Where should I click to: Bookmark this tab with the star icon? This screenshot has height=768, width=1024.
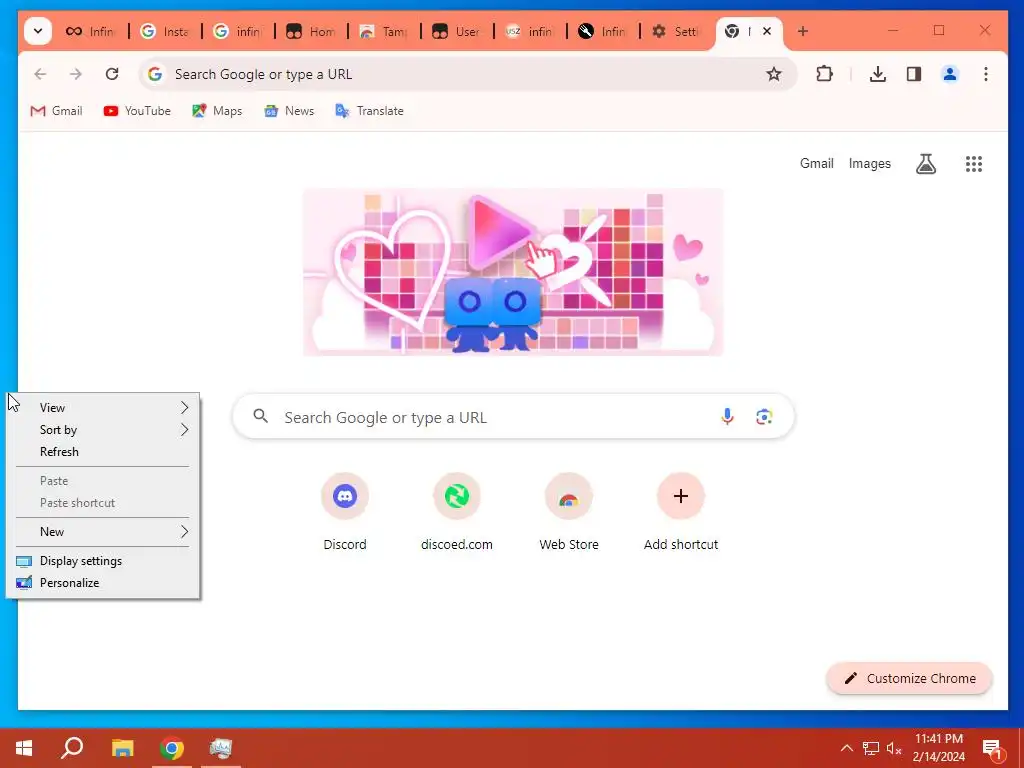tap(774, 74)
